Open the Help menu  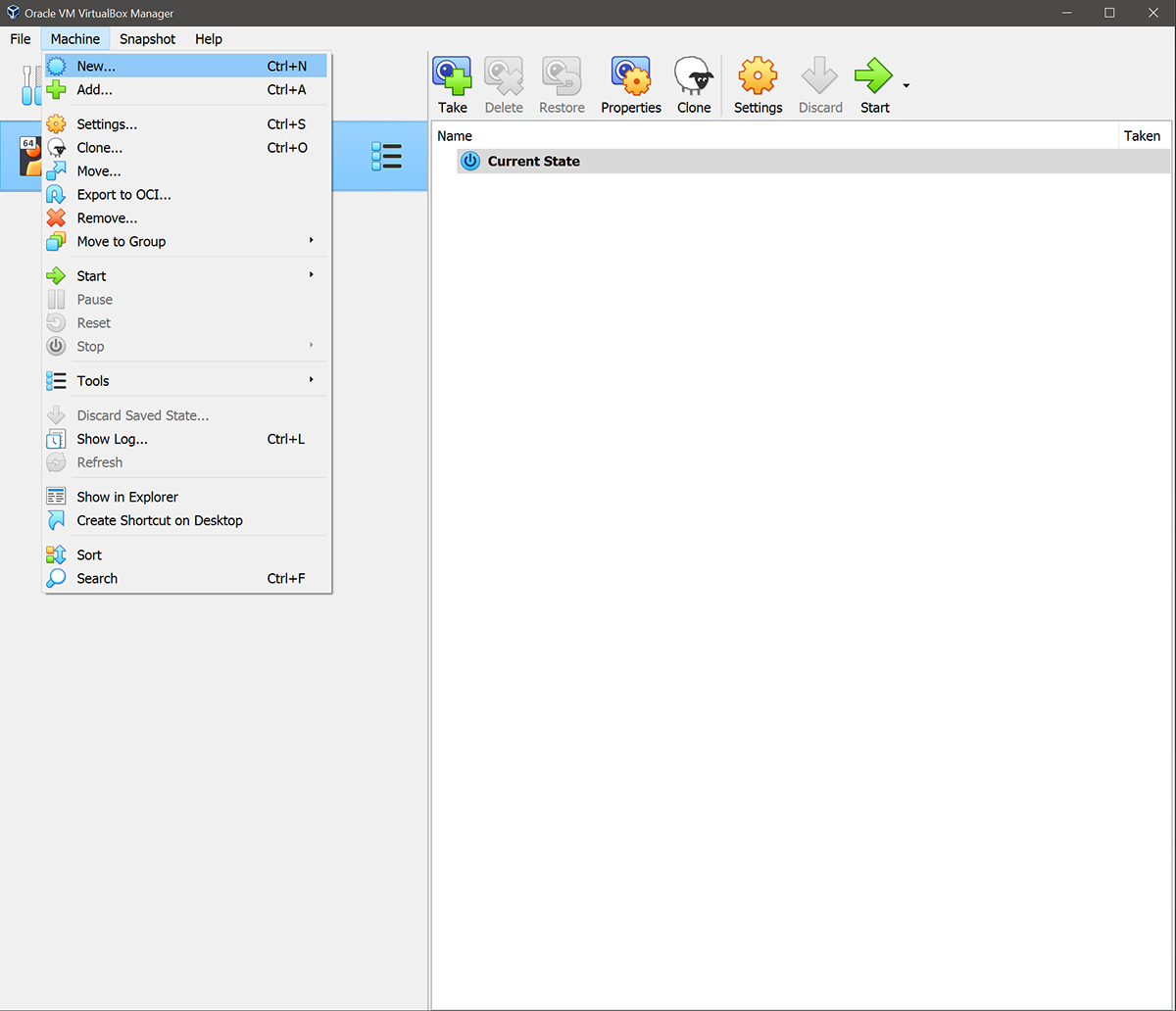click(209, 39)
